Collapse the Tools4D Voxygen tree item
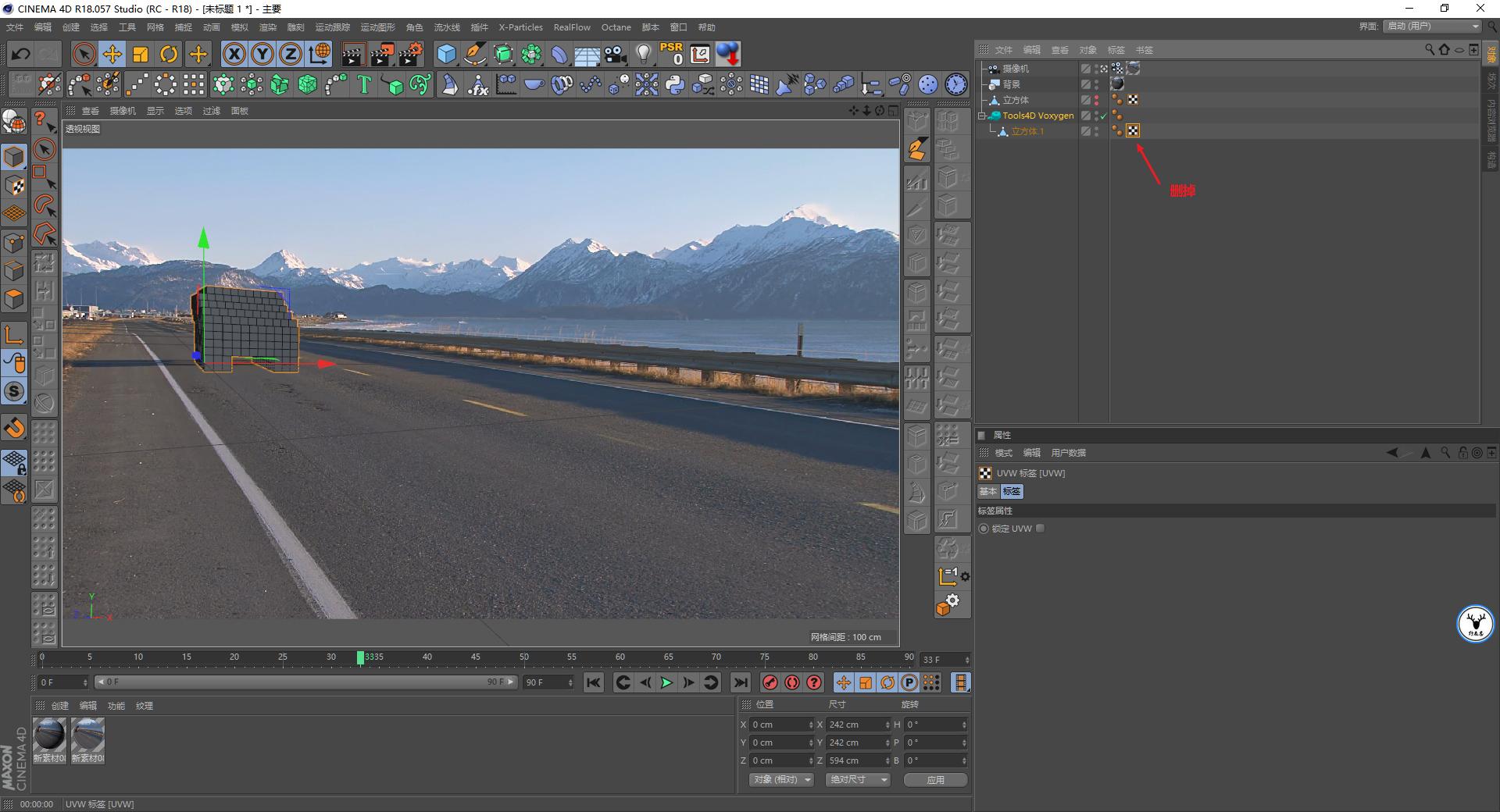The width and height of the screenshot is (1500, 812). click(983, 116)
